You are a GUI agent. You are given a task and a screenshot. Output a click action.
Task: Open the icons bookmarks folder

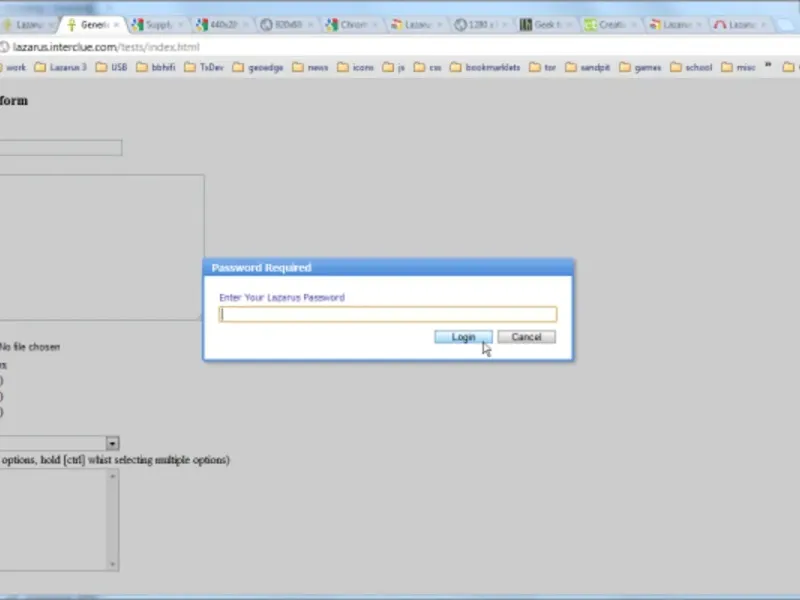pyautogui.click(x=356, y=67)
